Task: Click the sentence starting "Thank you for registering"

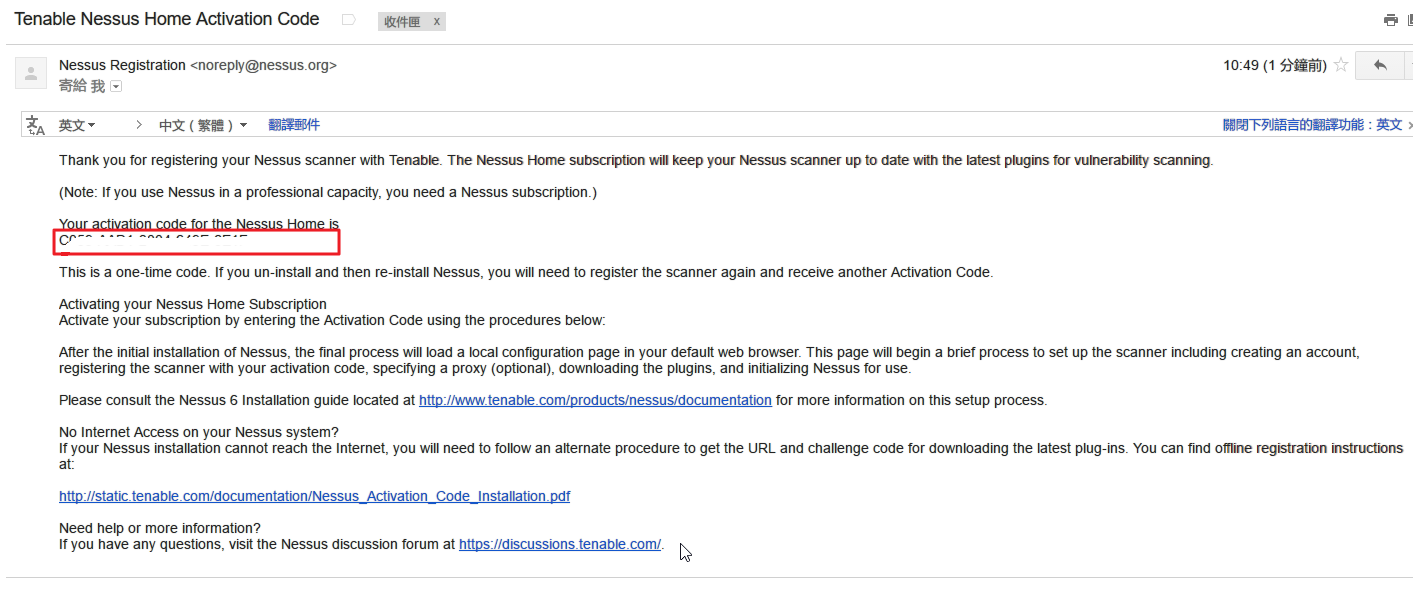Action: [x=636, y=160]
